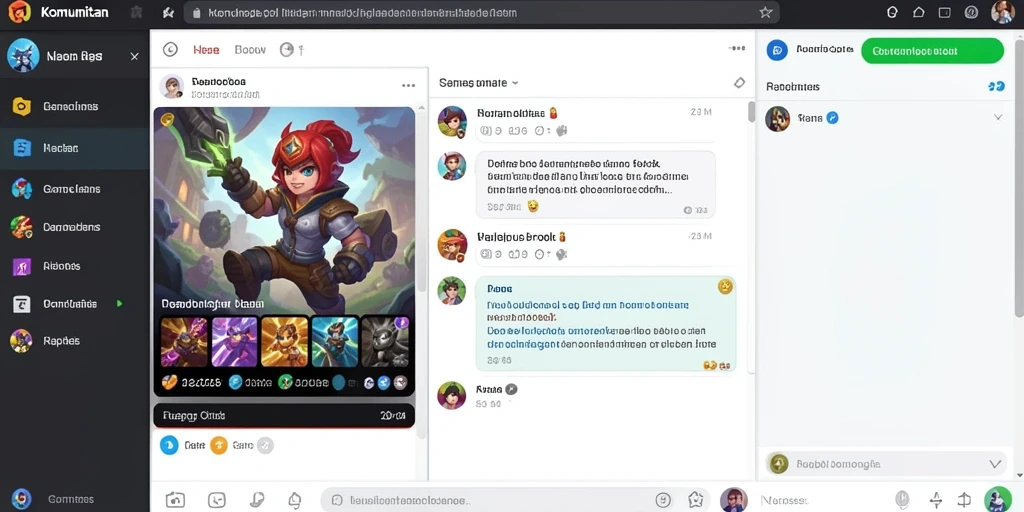Switch to the red Hese tab
The height and width of the screenshot is (512, 1024).
[x=206, y=50]
